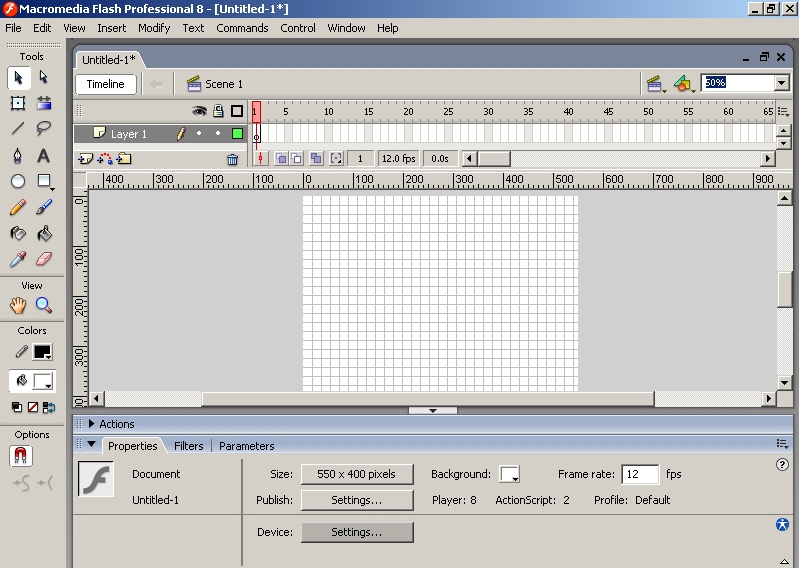This screenshot has height=568, width=799.
Task: Select the Gradient Transform tool
Action: [44, 103]
